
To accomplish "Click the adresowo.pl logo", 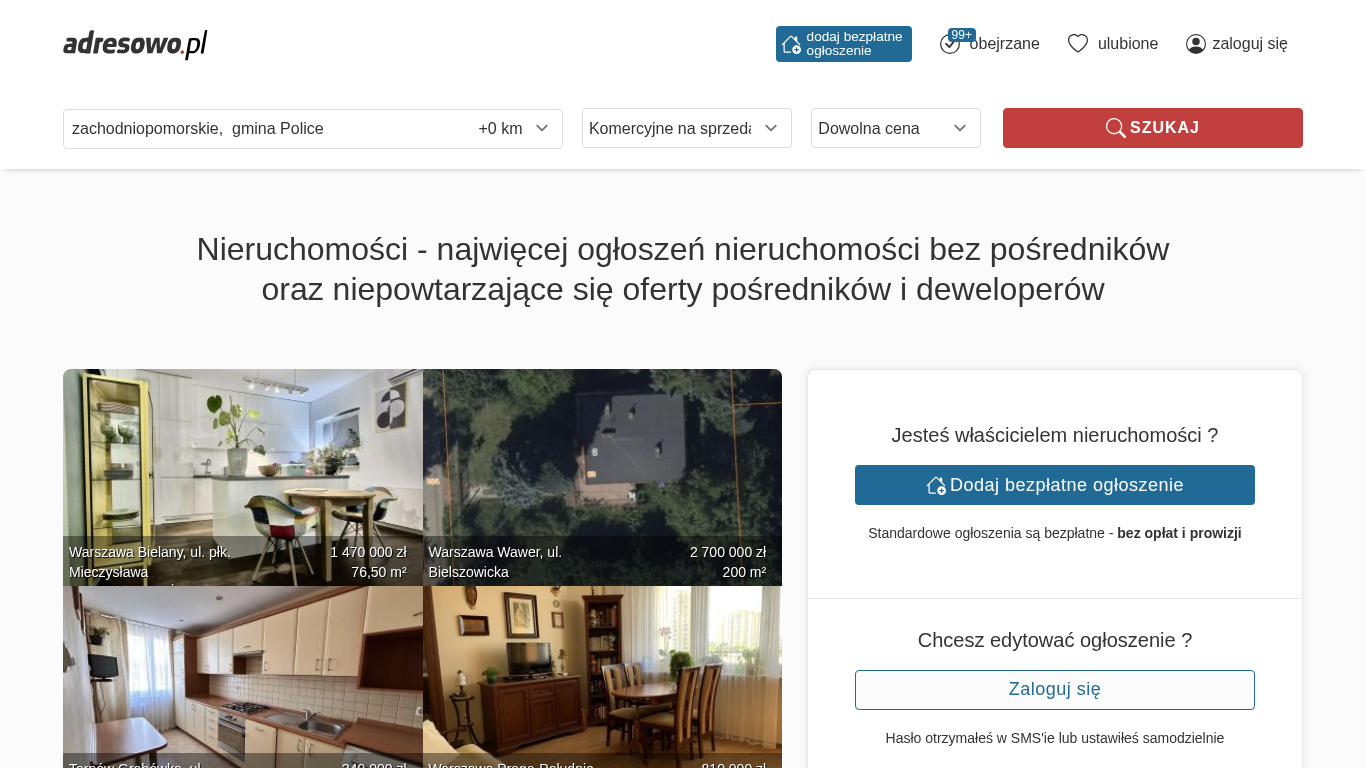I will (x=135, y=44).
